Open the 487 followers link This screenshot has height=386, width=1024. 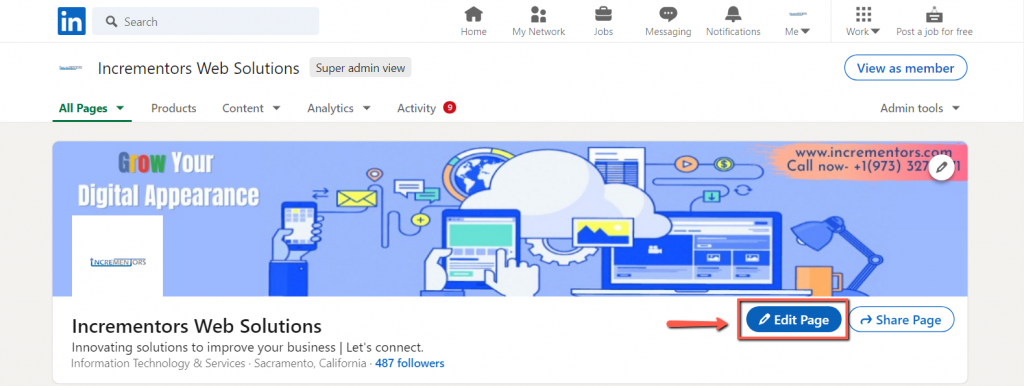pos(409,363)
